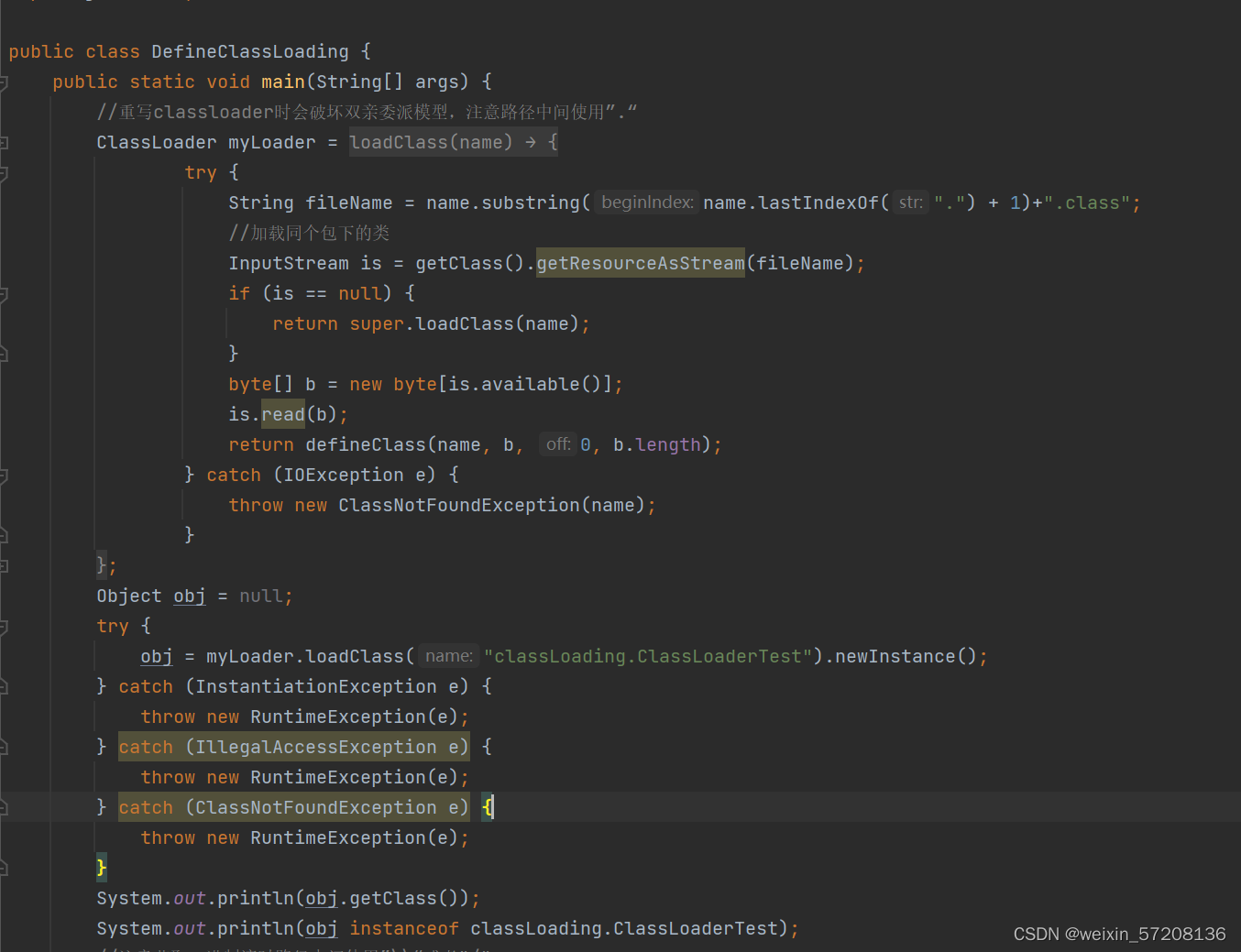Viewport: 1241px width, 952px height.
Task: Click the main method name
Action: point(282,82)
